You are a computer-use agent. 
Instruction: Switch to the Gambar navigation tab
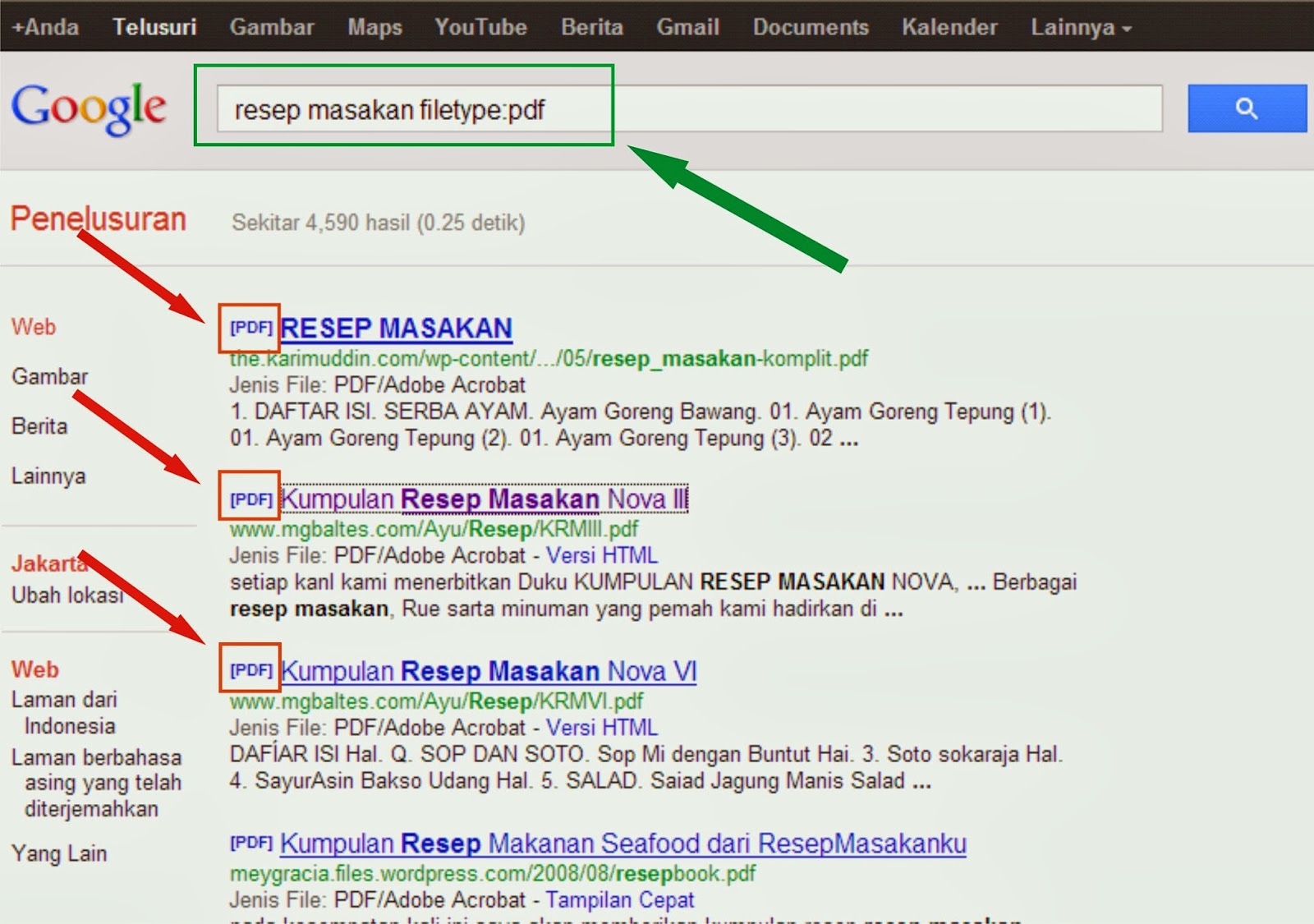[x=49, y=376]
